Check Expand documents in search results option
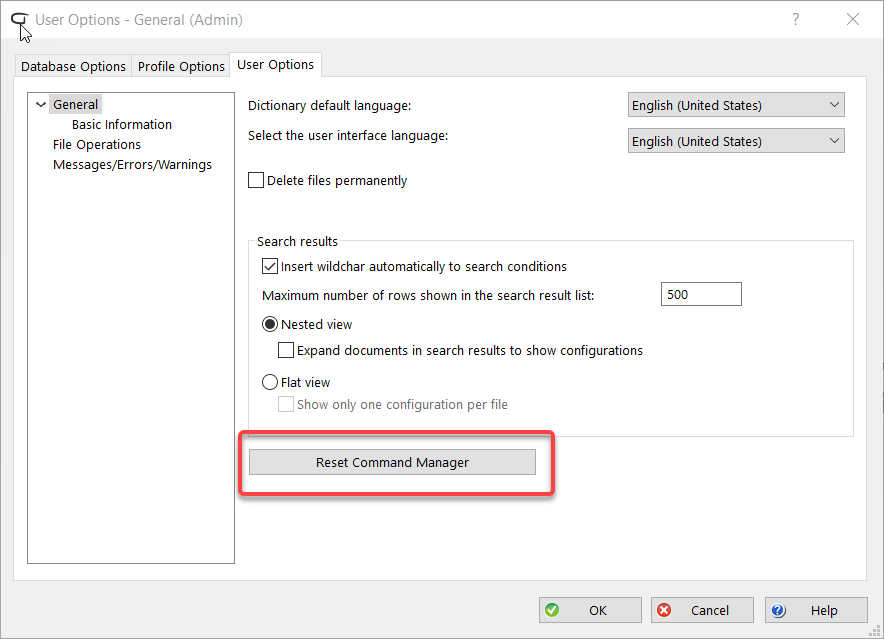 [x=286, y=351]
